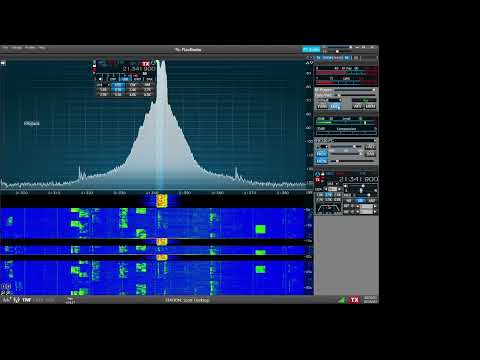The width and height of the screenshot is (480, 360).
Task: Toggle the PROC speech processor button
Action: pos(322,154)
